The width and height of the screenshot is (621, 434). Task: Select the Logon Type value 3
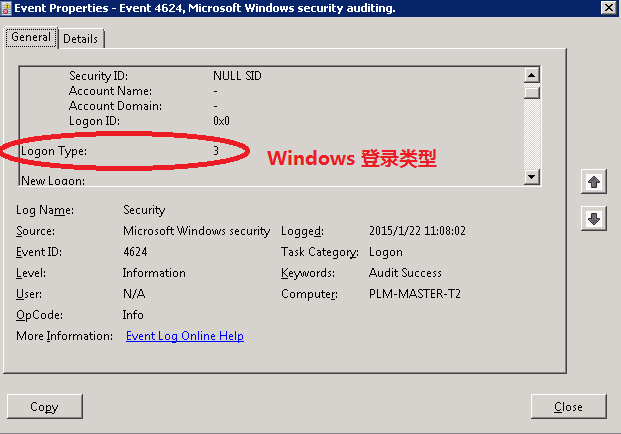pyautogui.click(x=216, y=150)
